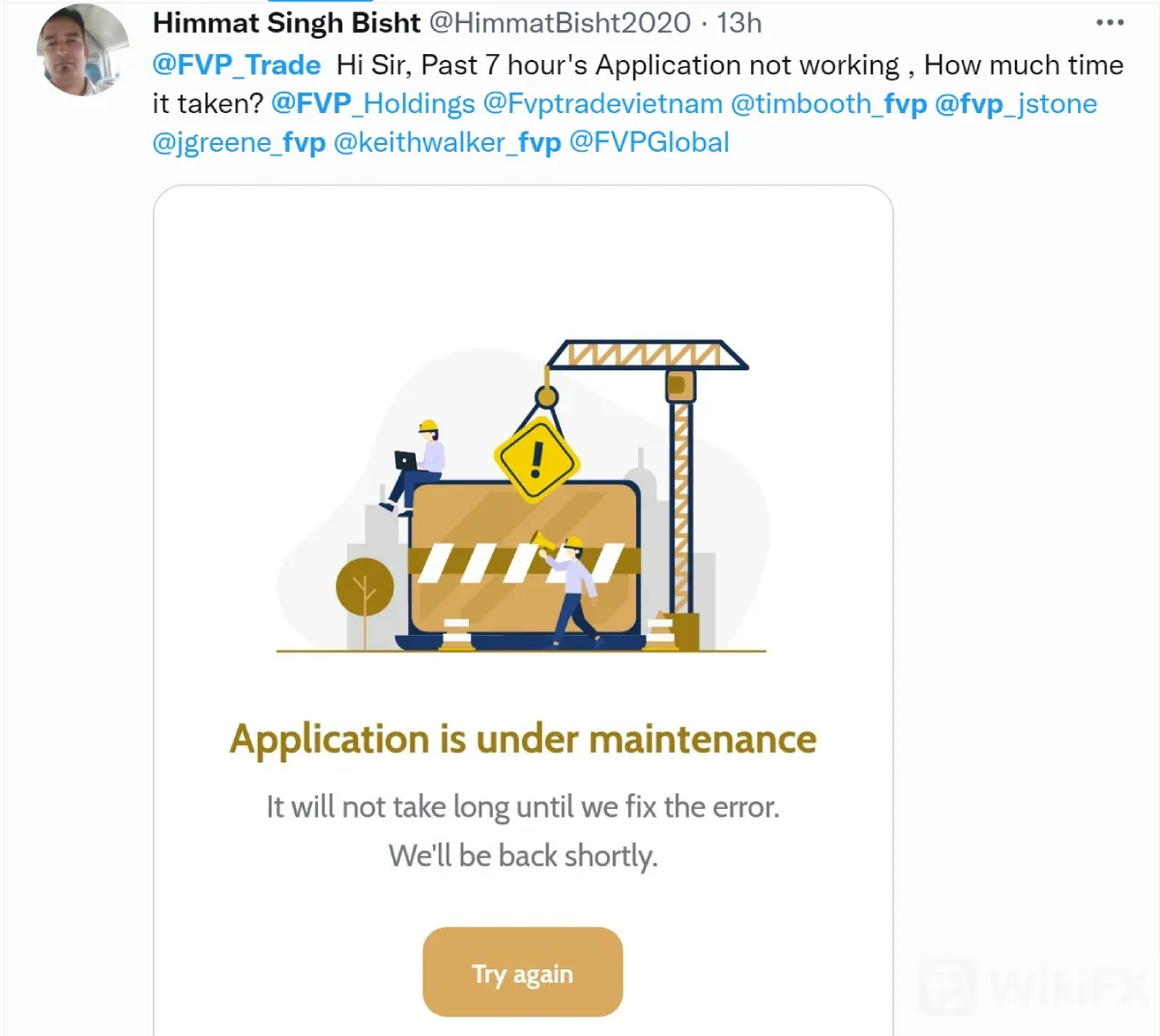This screenshot has width=1160, height=1036.
Task: Click the worker holding megaphone illustration
Action: pos(570,588)
